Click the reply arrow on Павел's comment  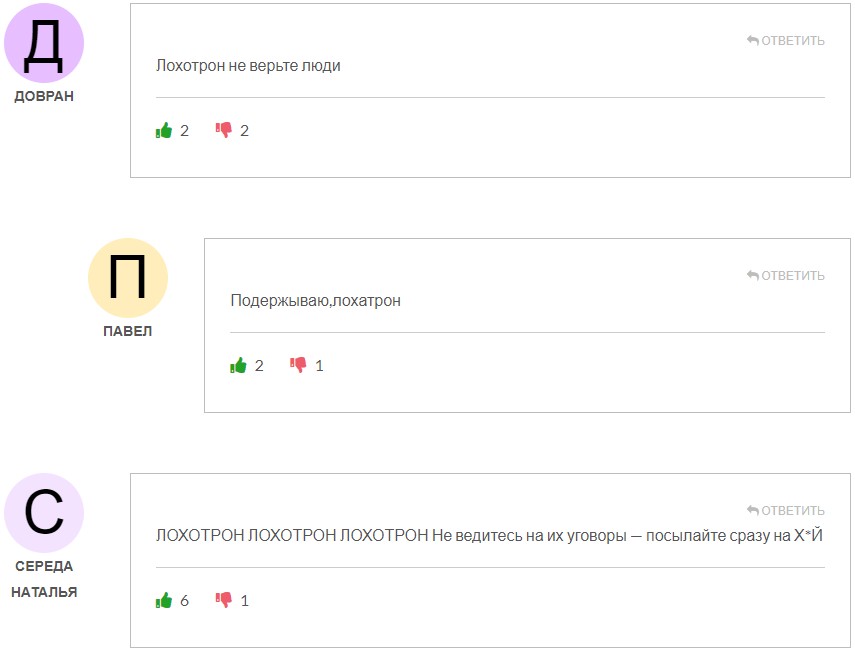click(750, 275)
